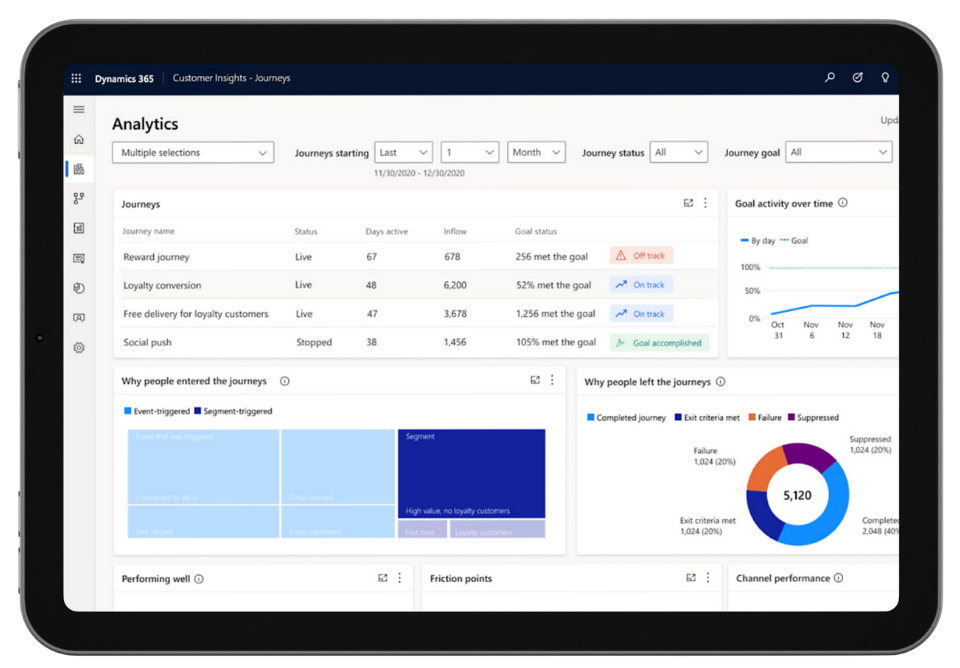
Task: Click the Event-triggered legend color swatch
Action: (128, 411)
